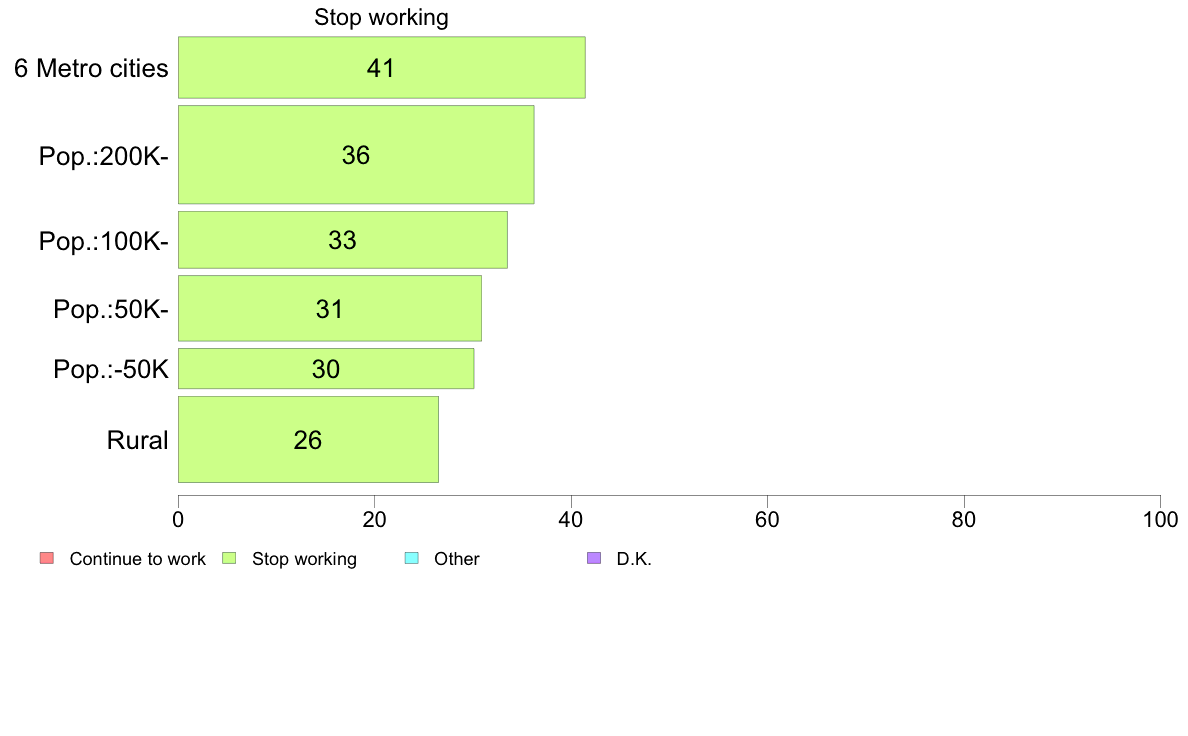Image resolution: width=1188 pixels, height=736 pixels.
Task: Click the Stop working chart title
Action: (x=381, y=17)
